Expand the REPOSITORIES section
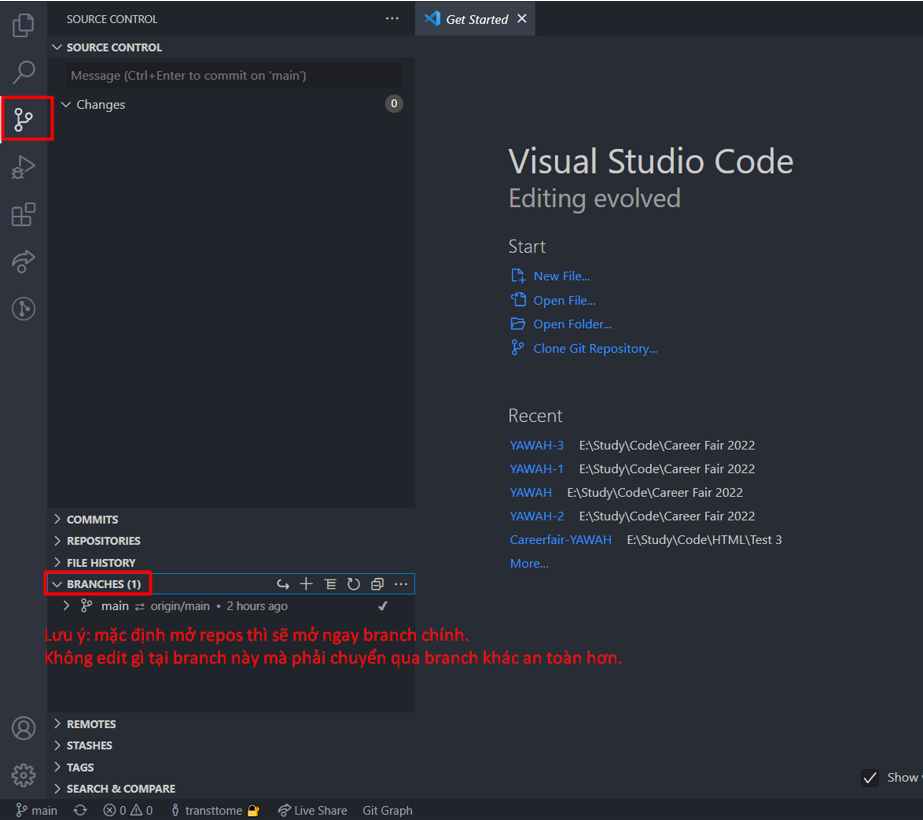923x820 pixels. tap(57, 540)
